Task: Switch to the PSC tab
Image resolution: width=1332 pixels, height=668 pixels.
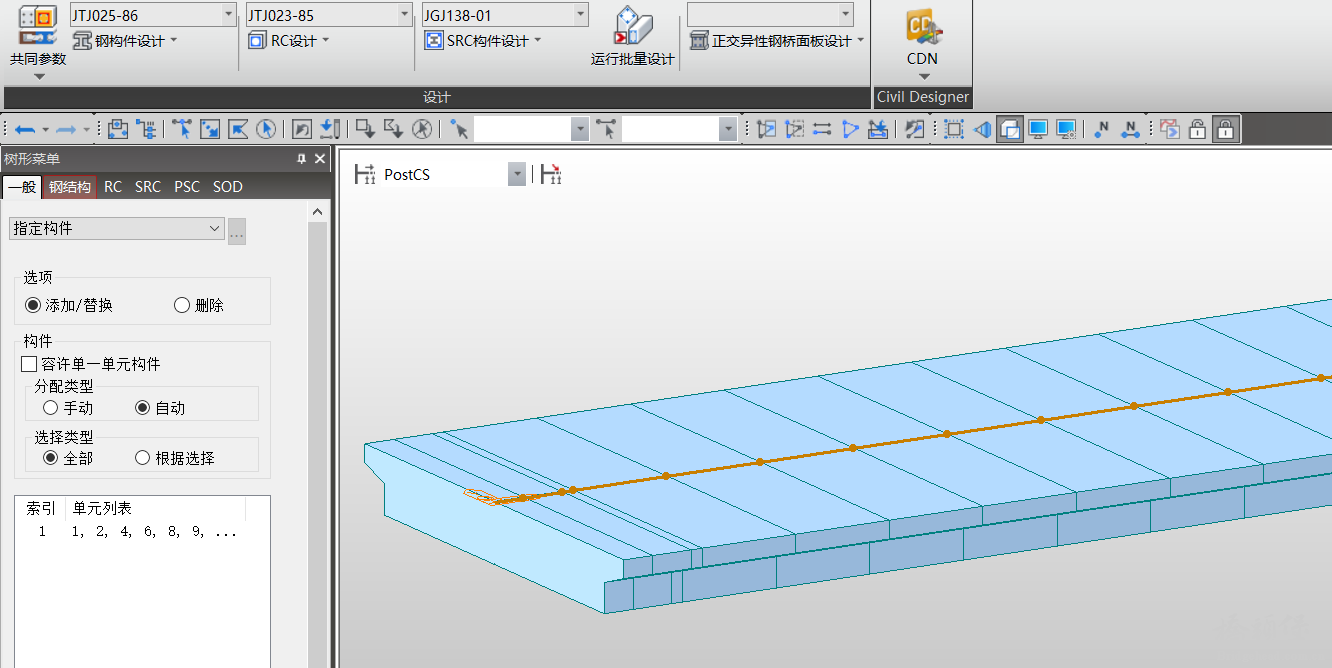Action: [x=187, y=187]
